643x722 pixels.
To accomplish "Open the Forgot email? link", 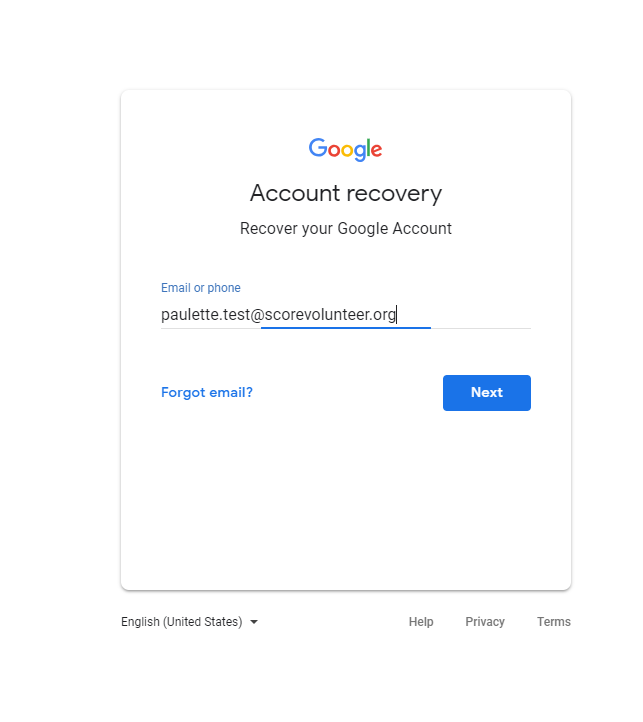I will click(x=207, y=392).
